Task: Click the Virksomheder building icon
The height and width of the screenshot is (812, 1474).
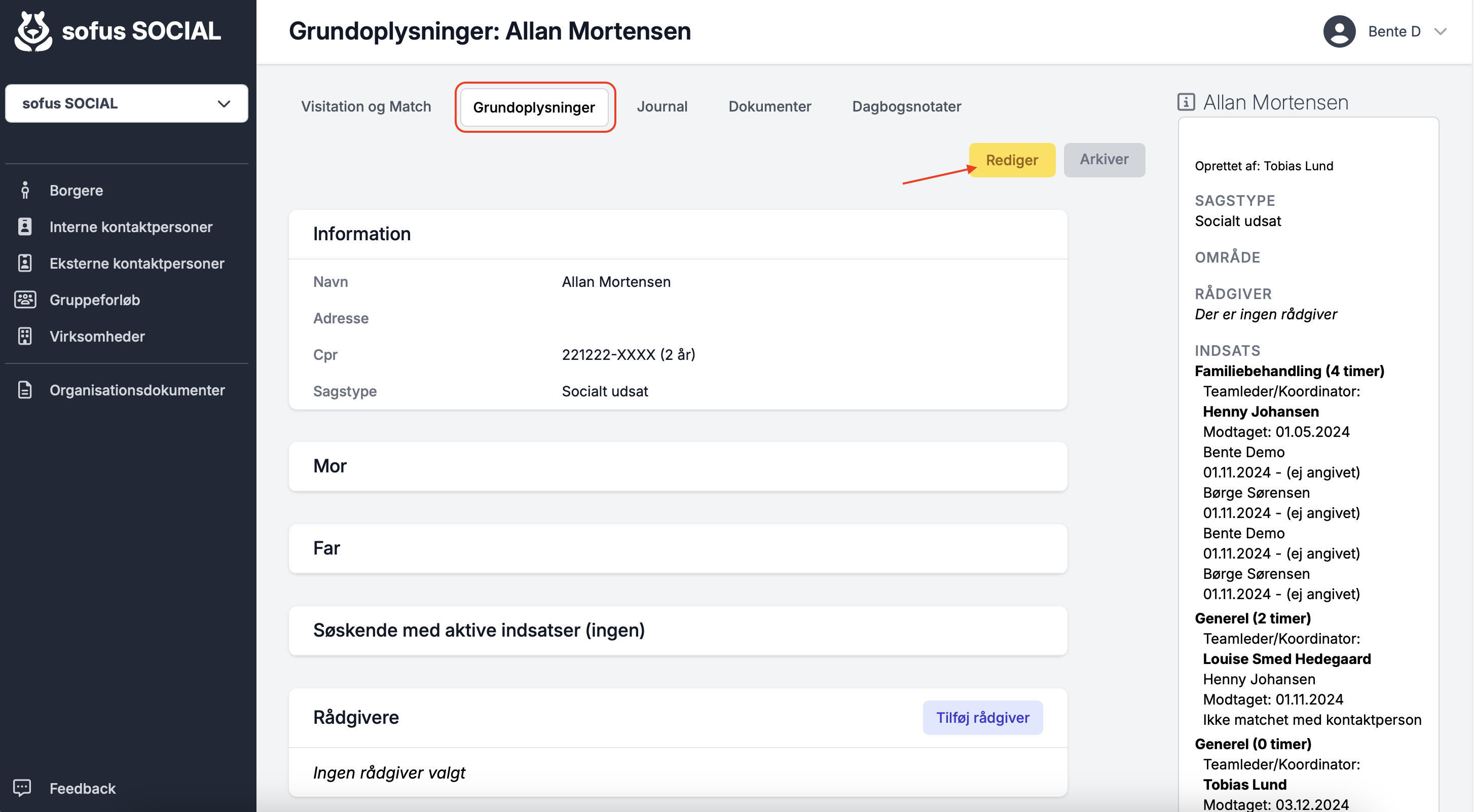Action: 25,336
